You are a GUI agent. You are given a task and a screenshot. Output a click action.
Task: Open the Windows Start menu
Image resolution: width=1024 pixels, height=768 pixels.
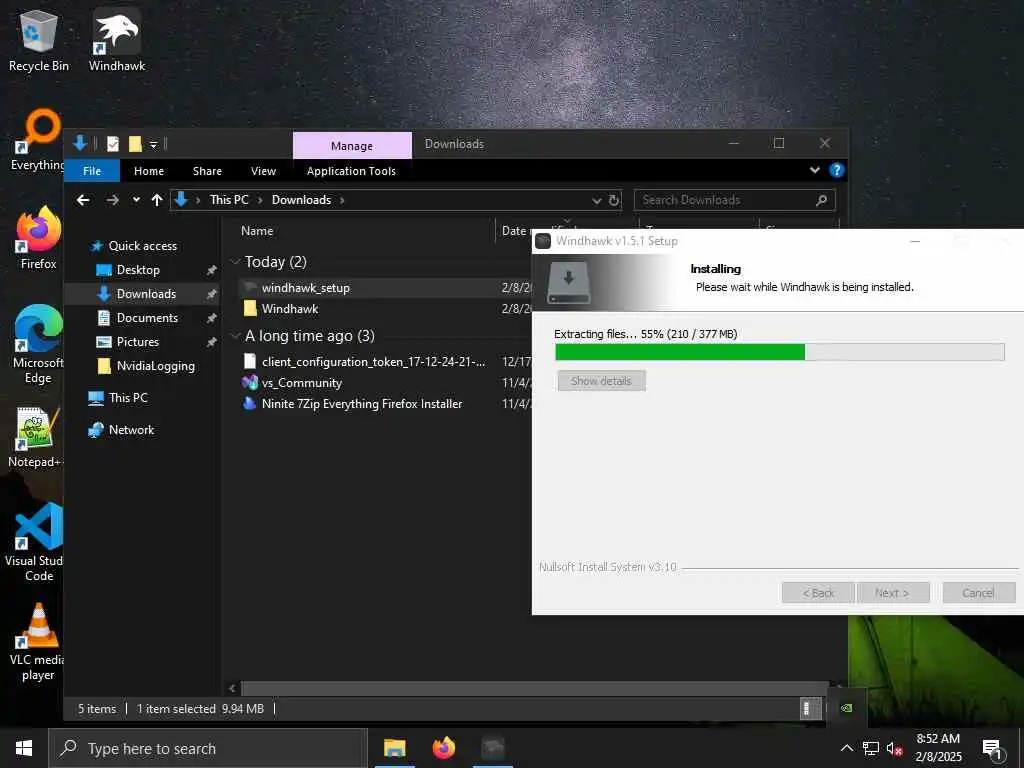point(24,748)
